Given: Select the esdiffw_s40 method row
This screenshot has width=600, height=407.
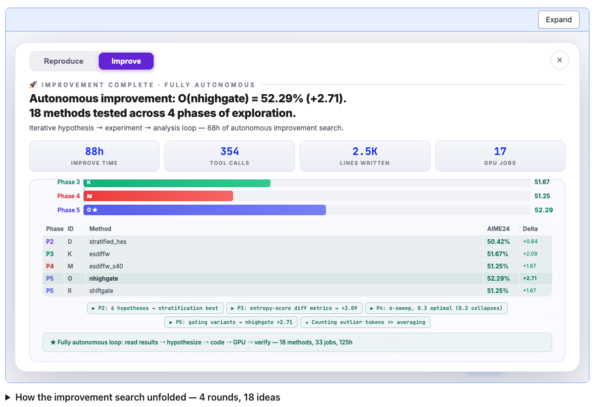Looking at the screenshot, I should [297, 266].
